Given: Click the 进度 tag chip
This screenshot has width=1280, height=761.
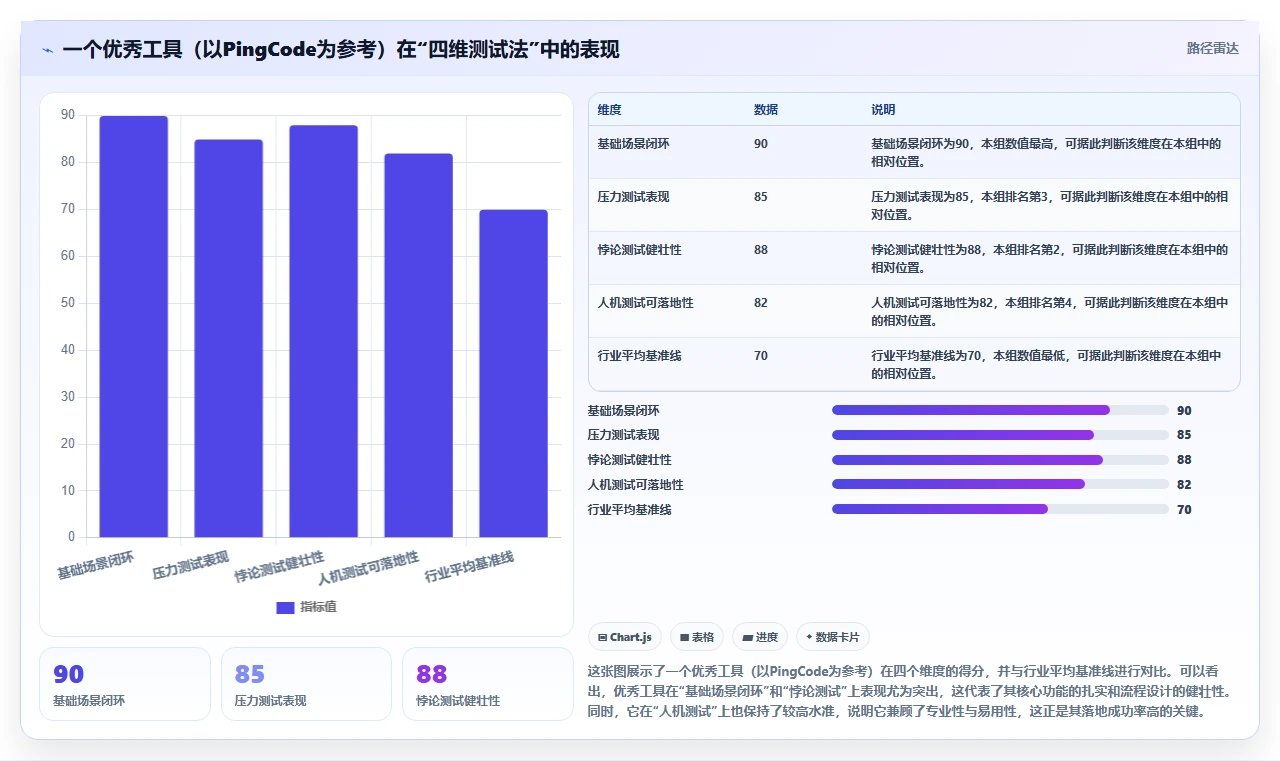Looking at the screenshot, I should pos(760,637).
